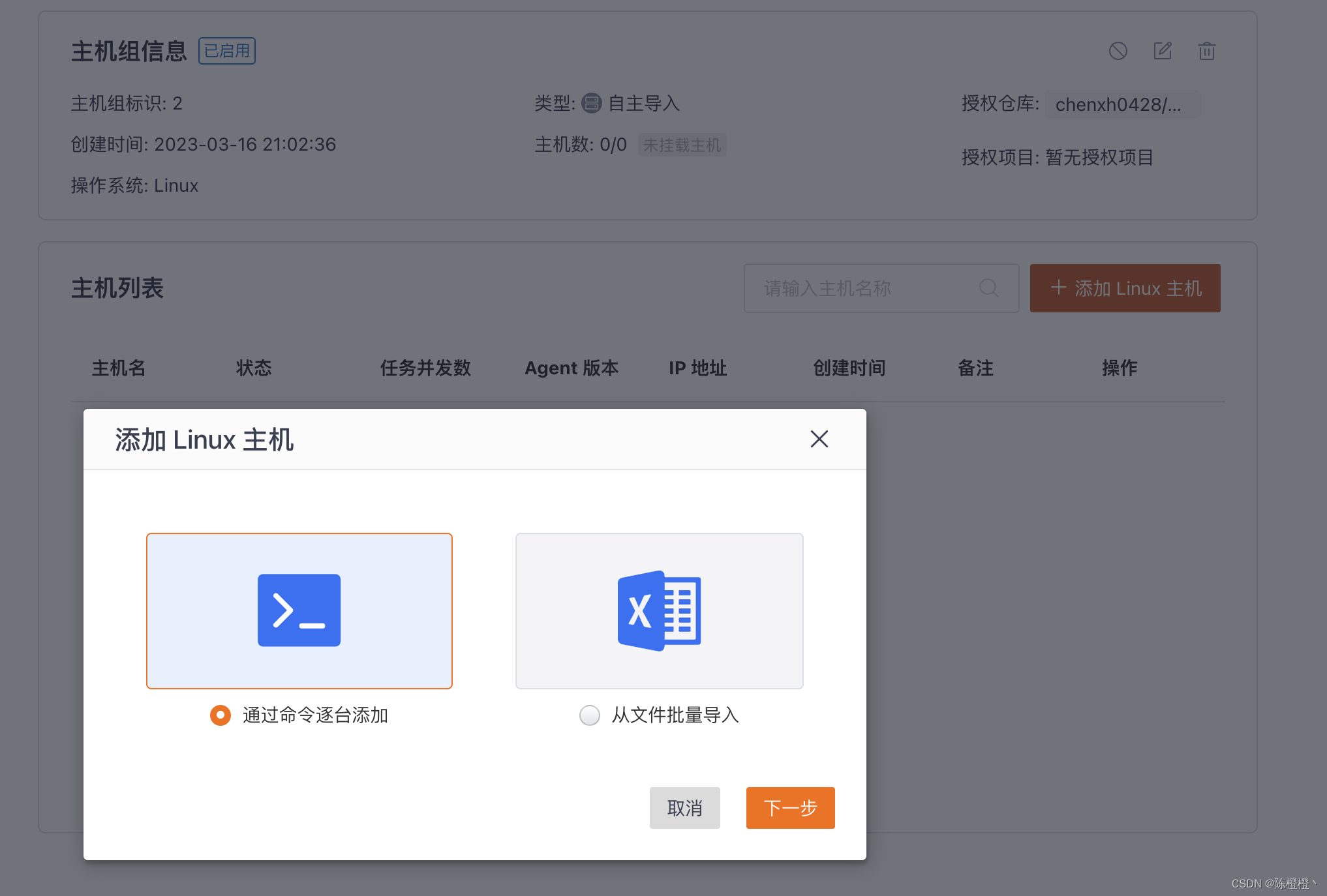
Task: Close the Add Linux host dialog
Action: (x=819, y=439)
